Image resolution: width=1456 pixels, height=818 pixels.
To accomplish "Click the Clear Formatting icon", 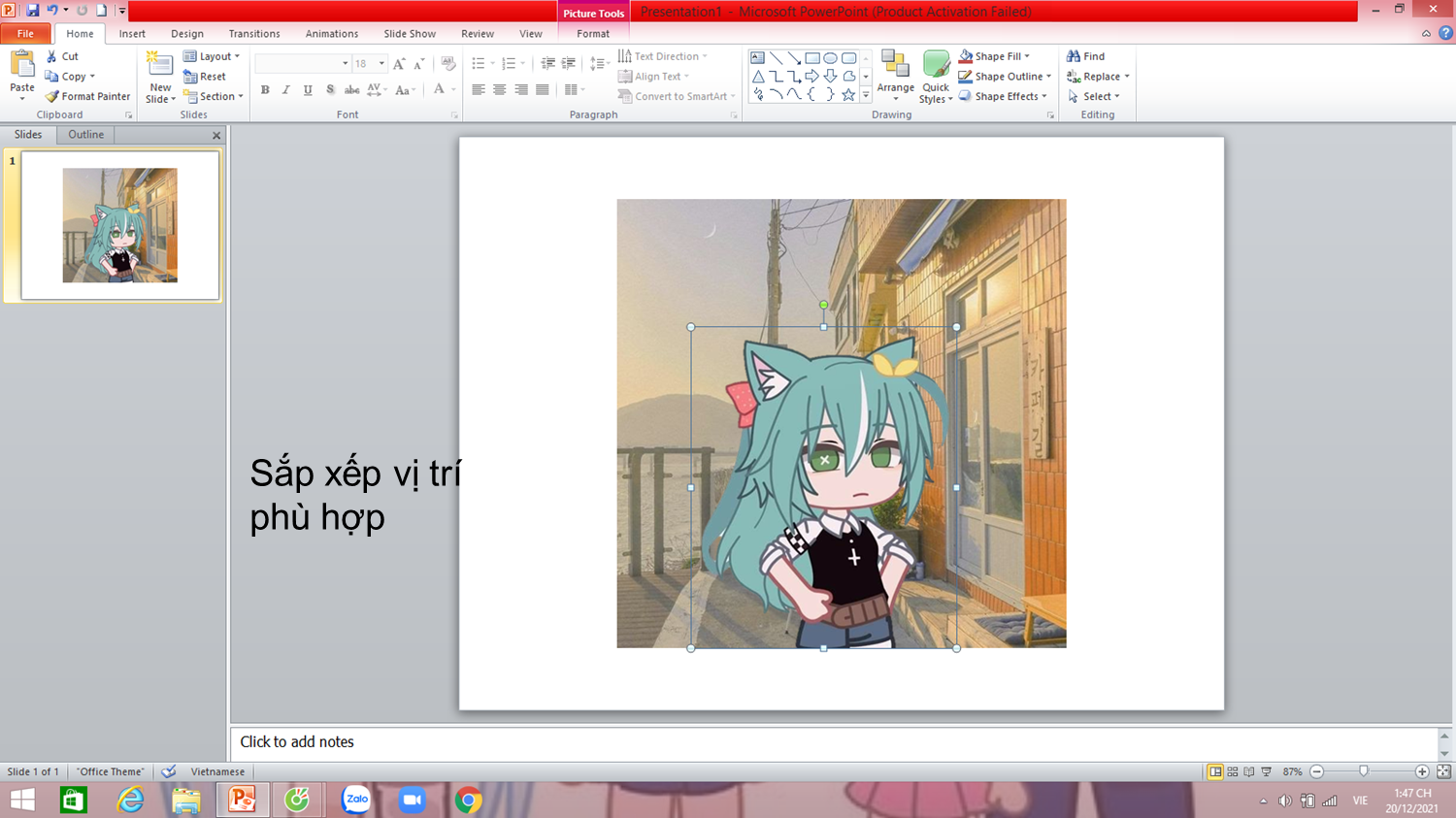I will click(x=447, y=64).
